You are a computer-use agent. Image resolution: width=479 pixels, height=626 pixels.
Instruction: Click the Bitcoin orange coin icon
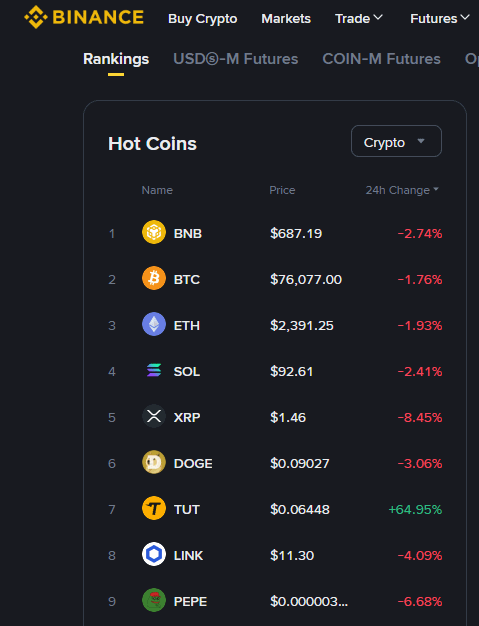(154, 278)
